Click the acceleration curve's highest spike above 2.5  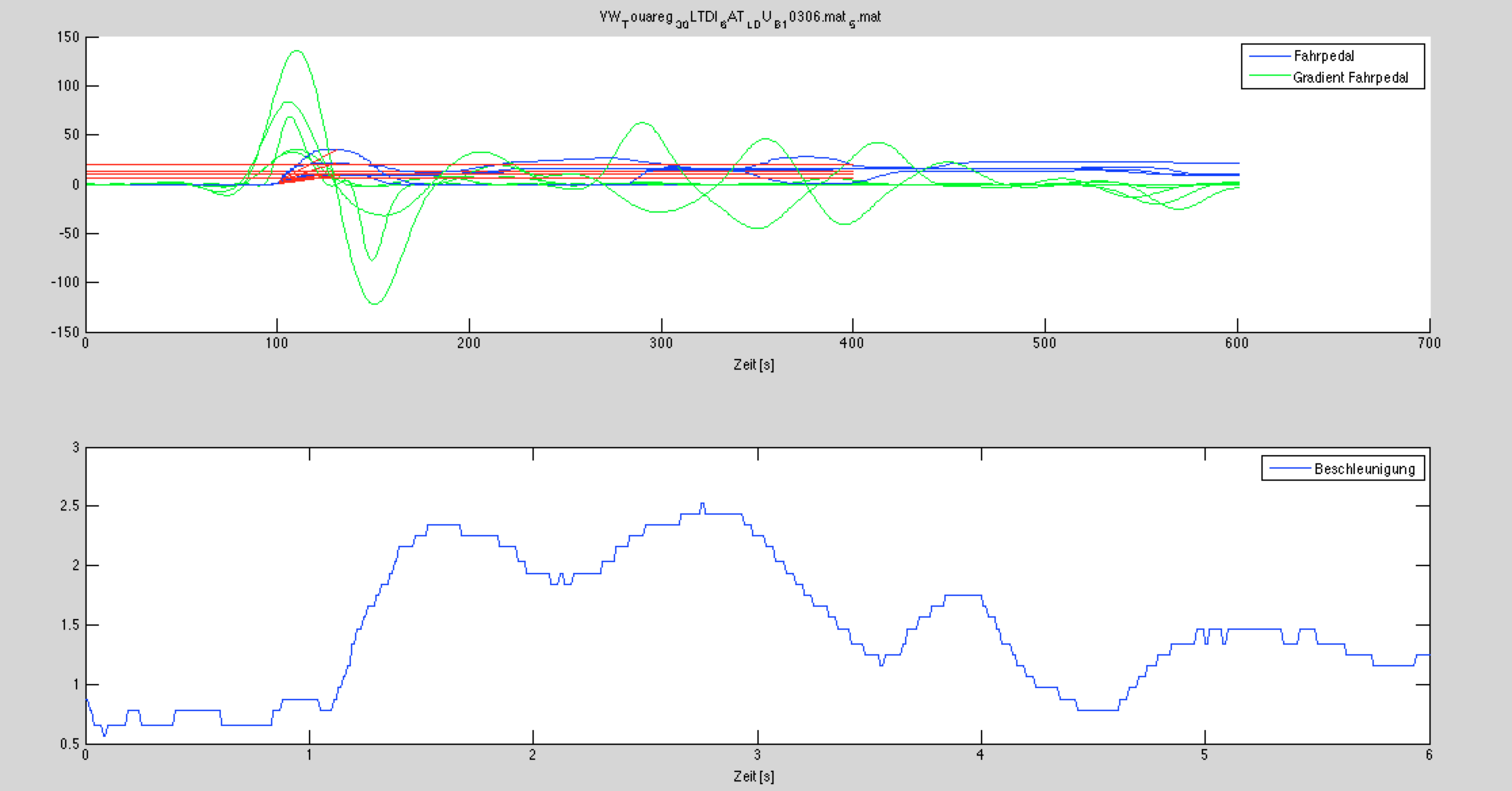[x=702, y=503]
